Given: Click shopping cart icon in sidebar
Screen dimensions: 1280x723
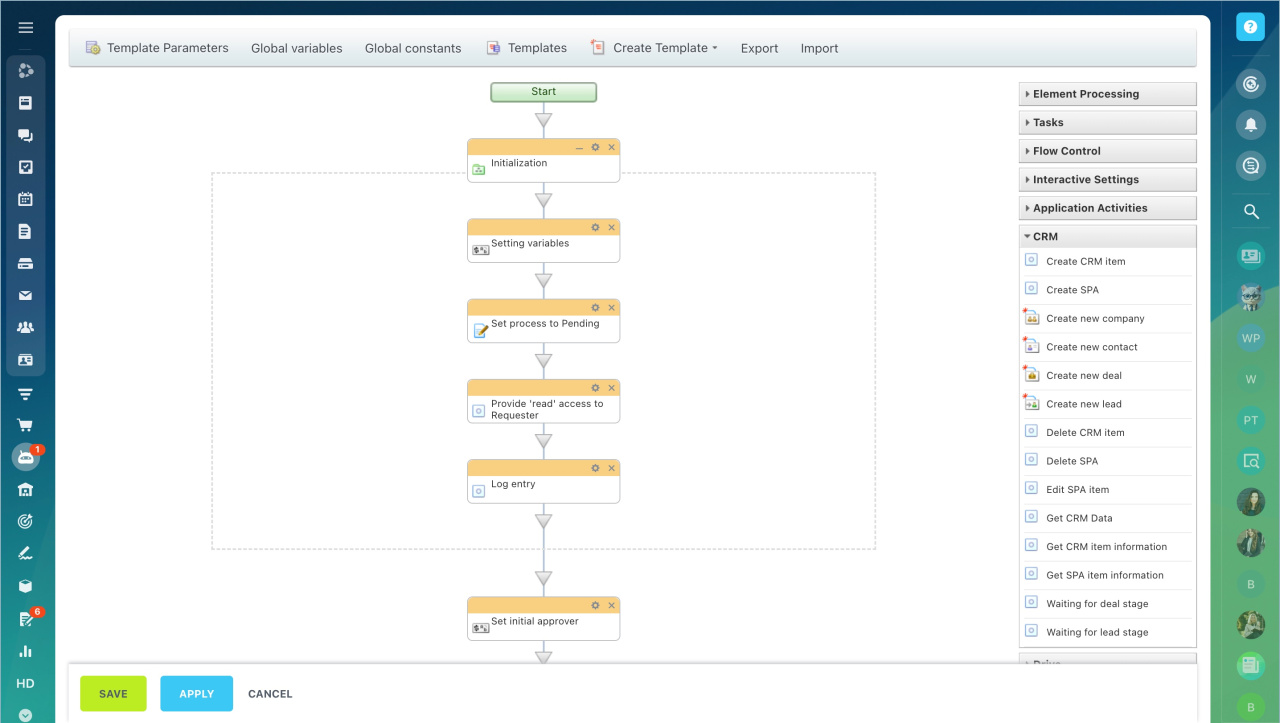Looking at the screenshot, I should point(25,425).
